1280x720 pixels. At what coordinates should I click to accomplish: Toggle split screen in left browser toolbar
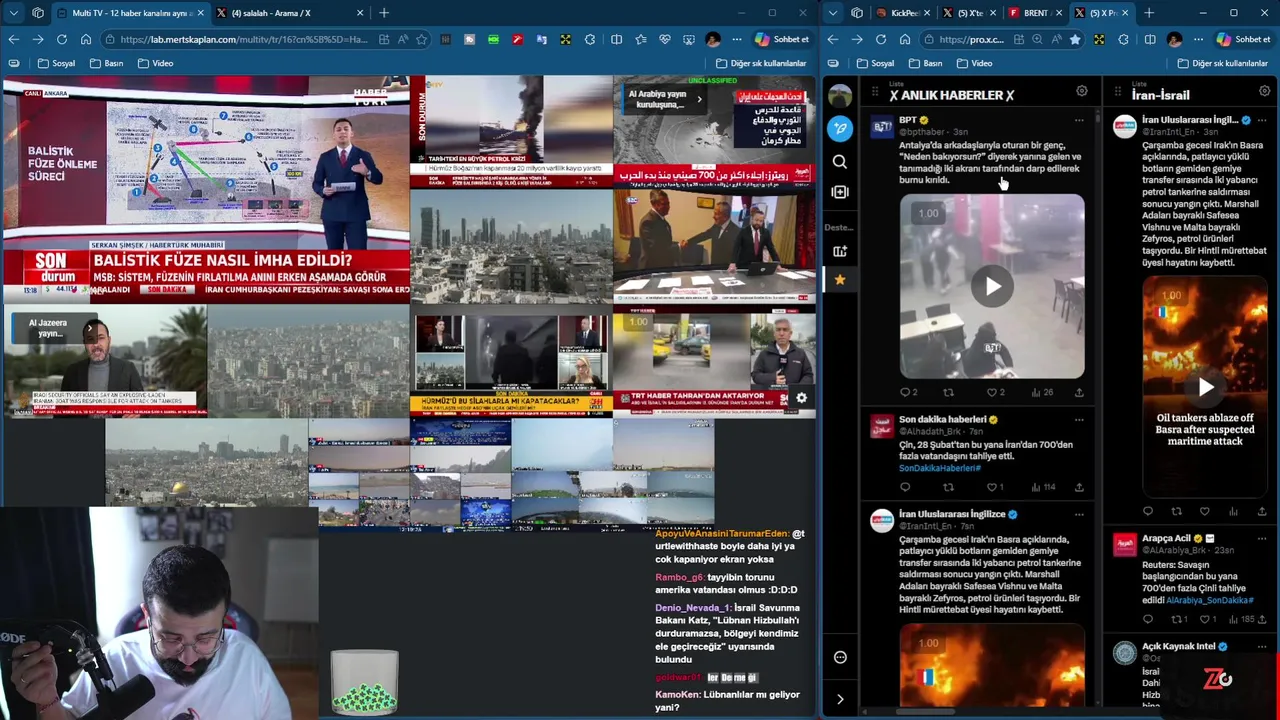coord(616,39)
